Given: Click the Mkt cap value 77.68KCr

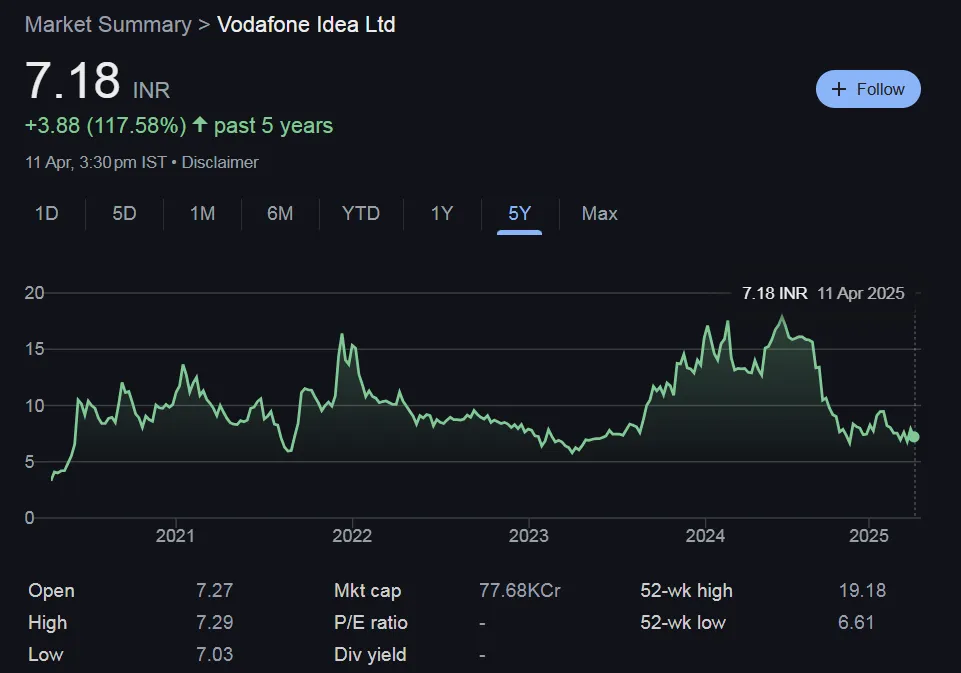Looking at the screenshot, I should tap(520, 590).
